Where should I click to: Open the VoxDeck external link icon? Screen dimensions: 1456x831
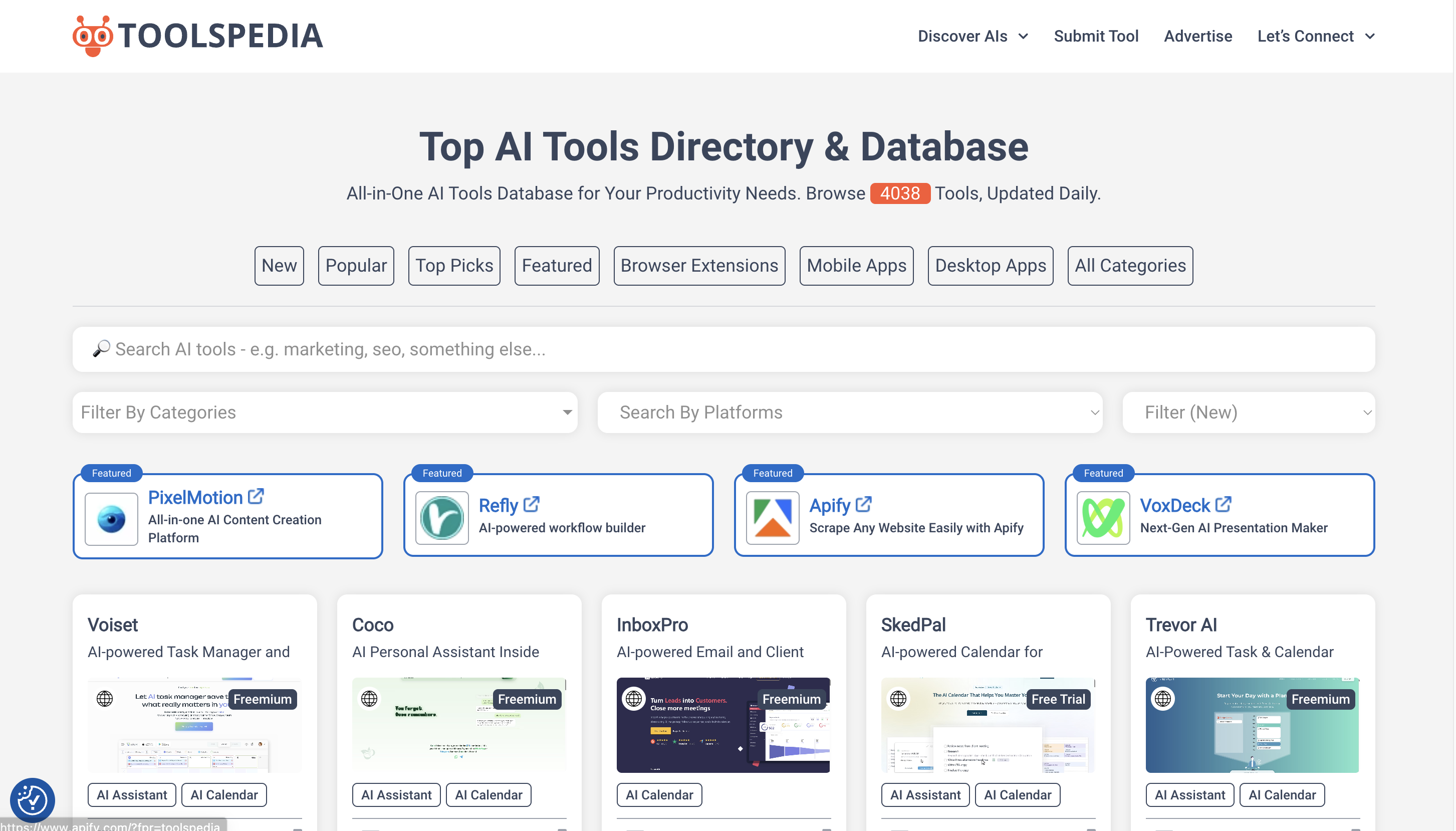[1223, 505]
